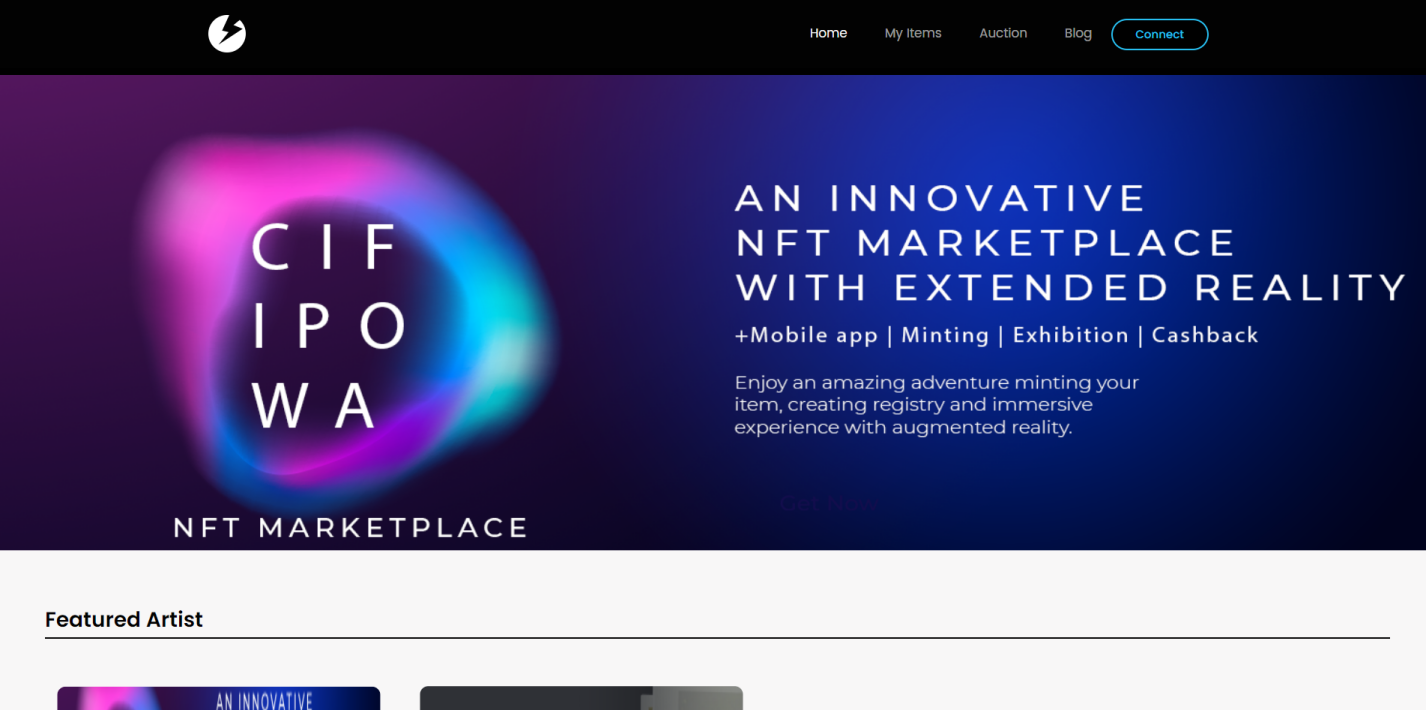Go to the Home nav link
This screenshot has width=1426, height=710.
(x=828, y=33)
